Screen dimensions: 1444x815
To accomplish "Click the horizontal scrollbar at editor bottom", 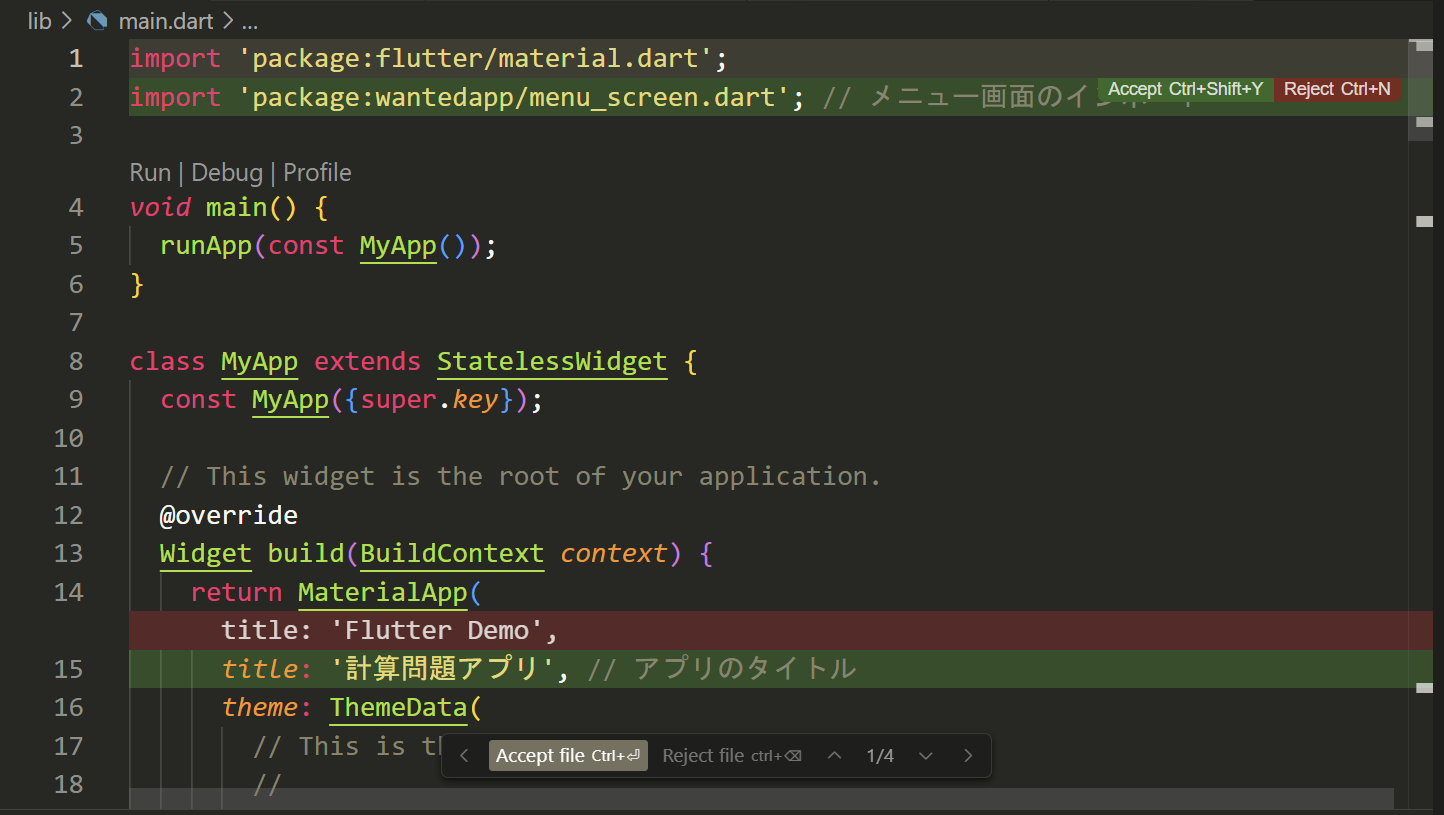I will (761, 798).
